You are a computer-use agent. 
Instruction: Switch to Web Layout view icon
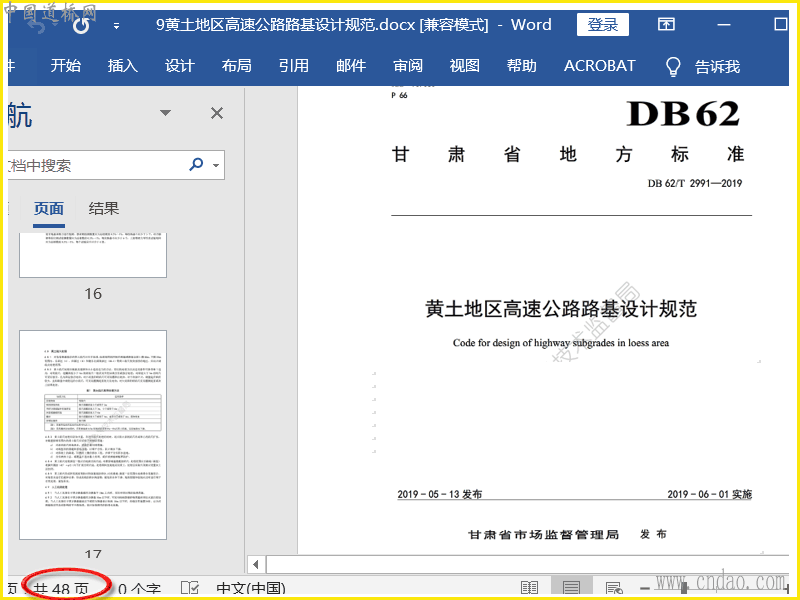pos(614,588)
